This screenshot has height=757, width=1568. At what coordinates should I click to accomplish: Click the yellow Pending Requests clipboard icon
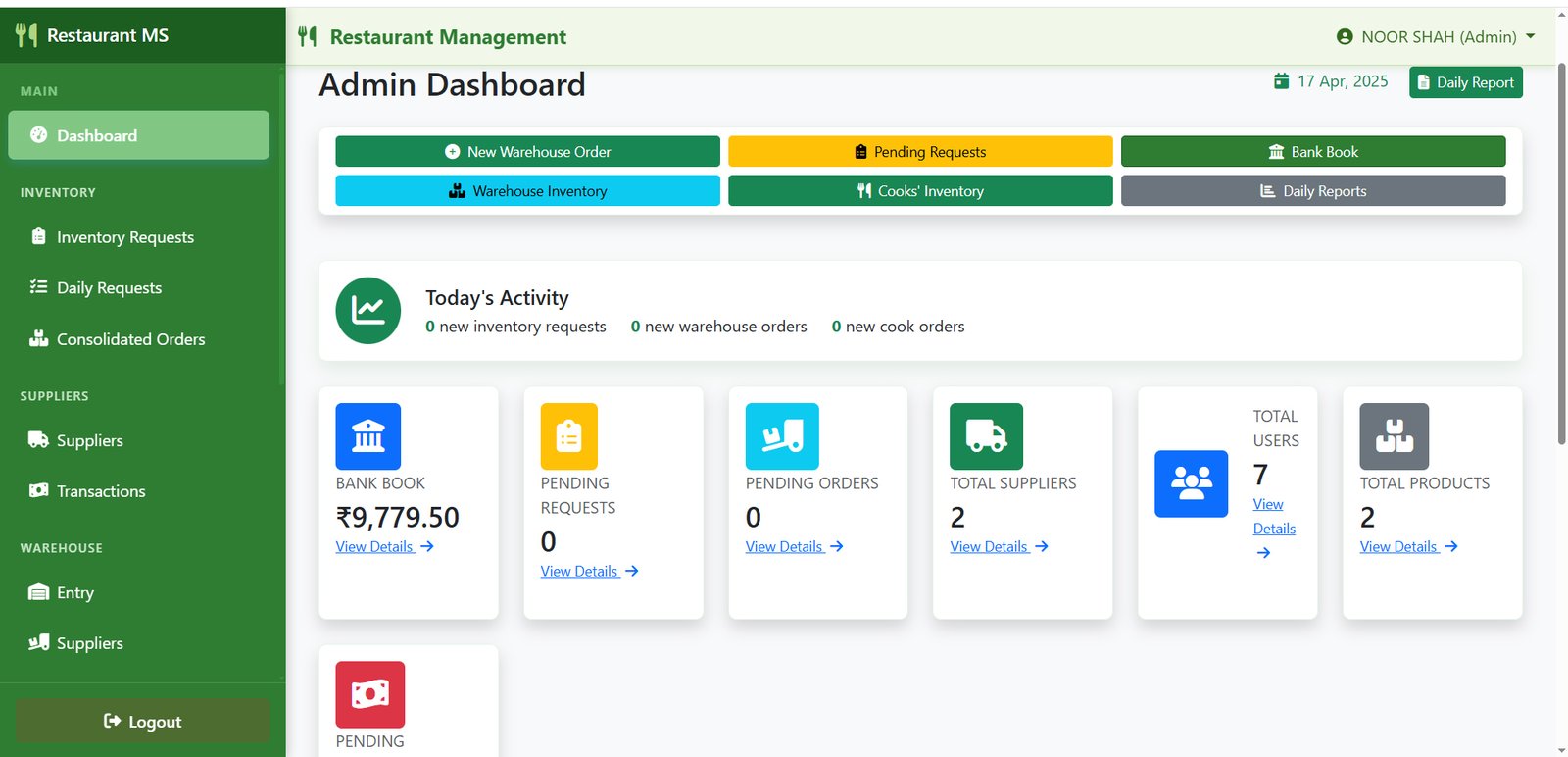point(569,436)
